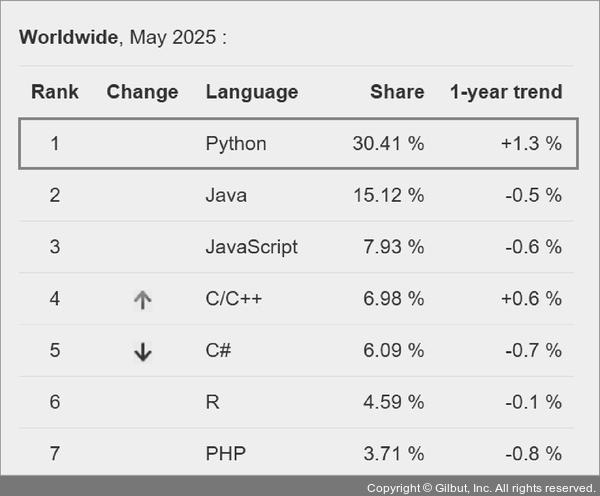Click the Change column header
Viewport: 600px width, 496px height.
[142, 92]
